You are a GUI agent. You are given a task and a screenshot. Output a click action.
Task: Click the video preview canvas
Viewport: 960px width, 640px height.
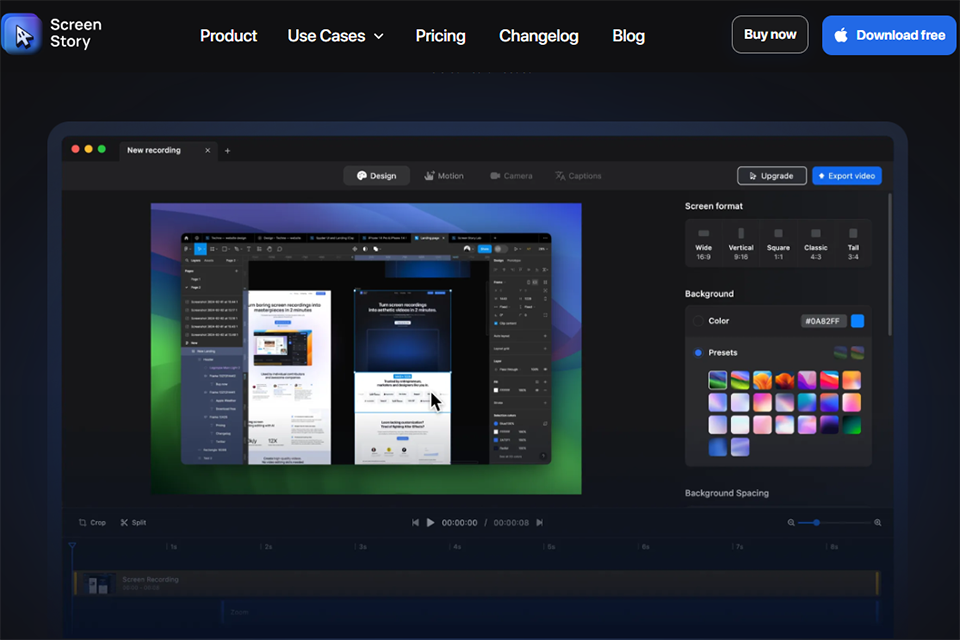click(366, 348)
